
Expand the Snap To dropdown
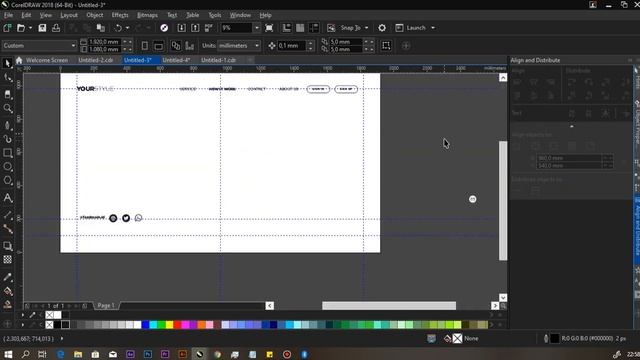coord(367,28)
